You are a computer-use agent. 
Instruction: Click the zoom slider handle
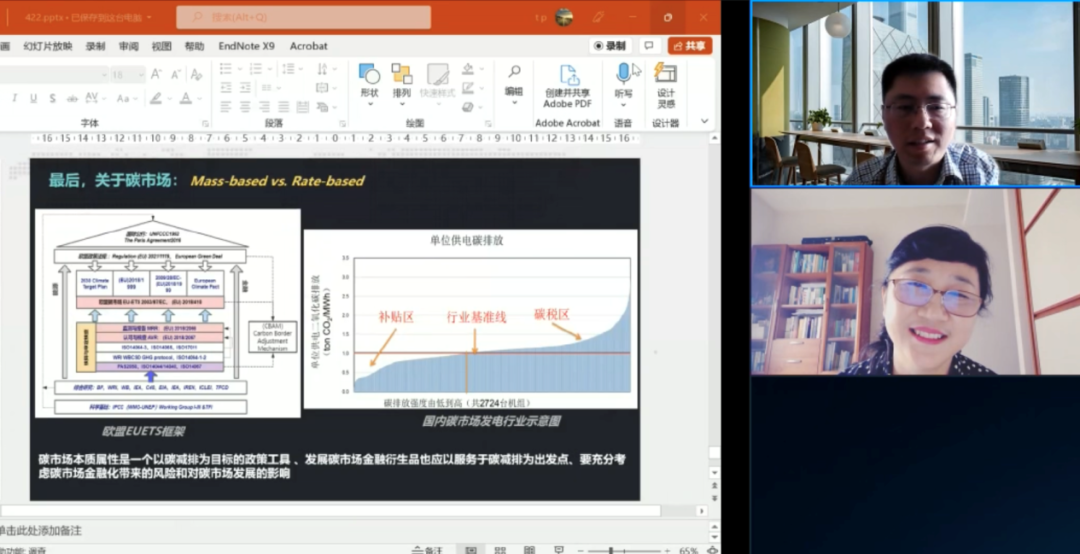click(x=610, y=551)
